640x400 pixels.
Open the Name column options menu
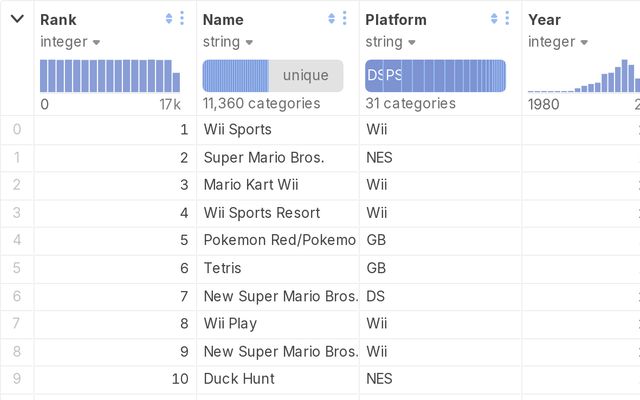(344, 19)
